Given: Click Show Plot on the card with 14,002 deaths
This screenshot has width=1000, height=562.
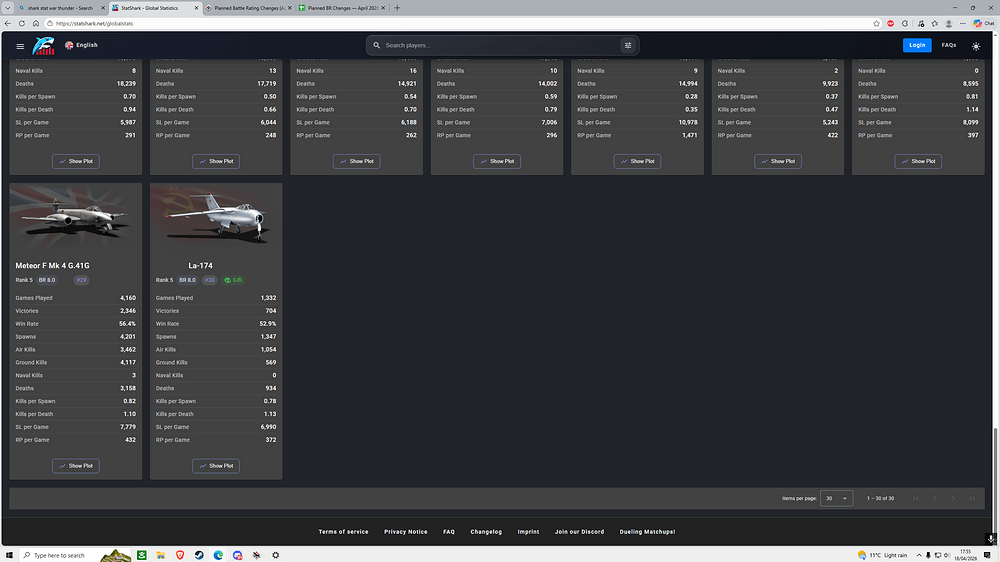Looking at the screenshot, I should coord(497,161).
